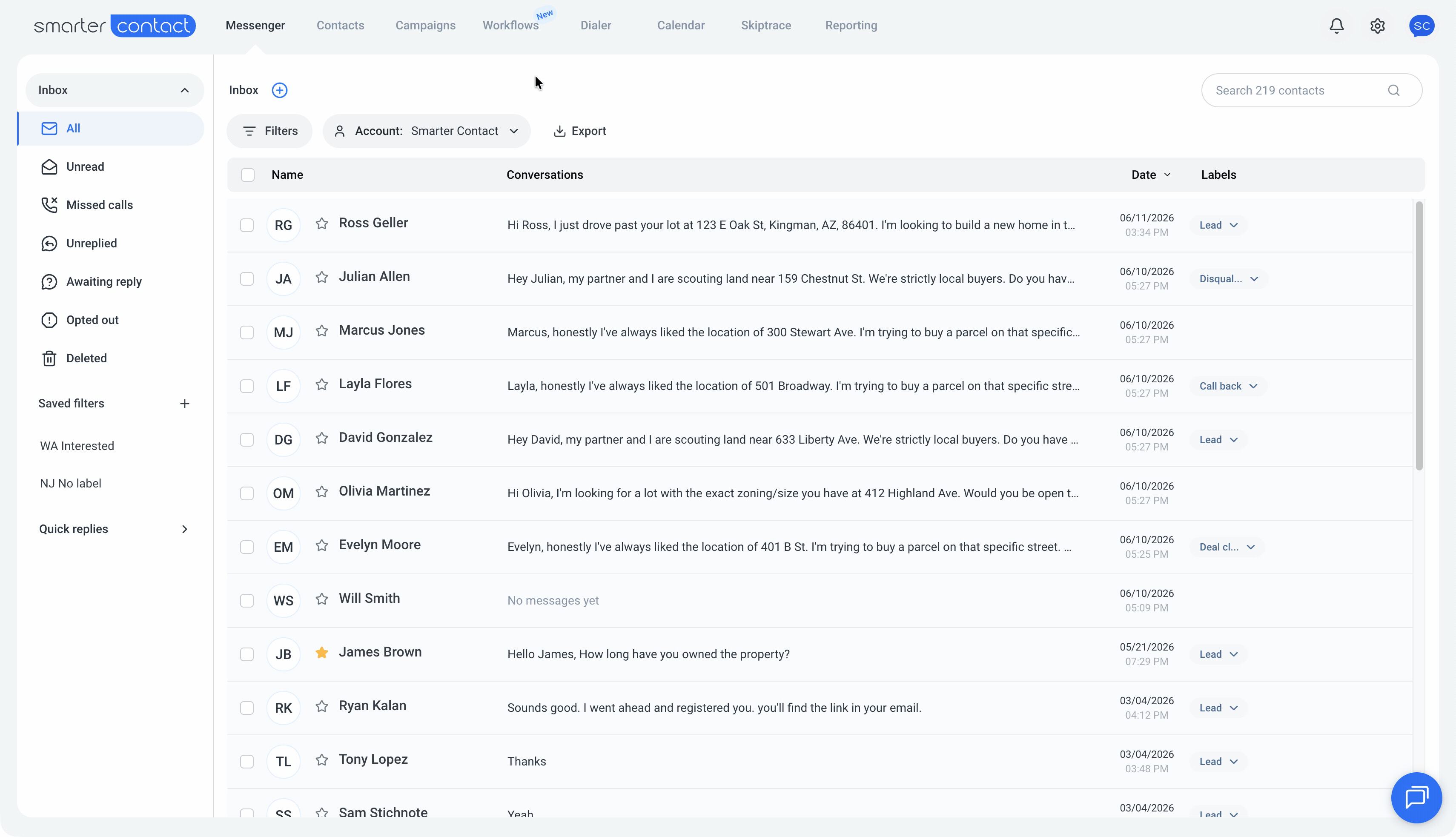Switch to the Campaigns tab

[x=425, y=25]
